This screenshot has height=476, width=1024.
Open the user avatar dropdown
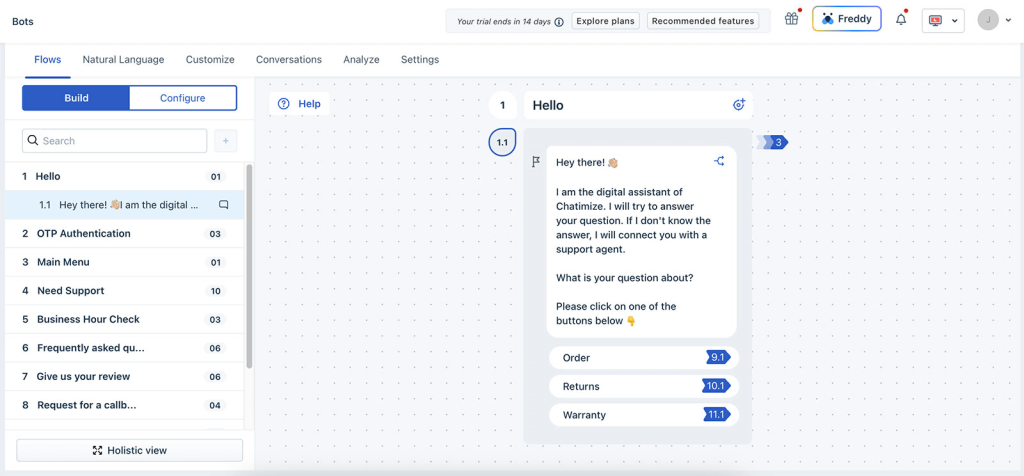coord(994,20)
